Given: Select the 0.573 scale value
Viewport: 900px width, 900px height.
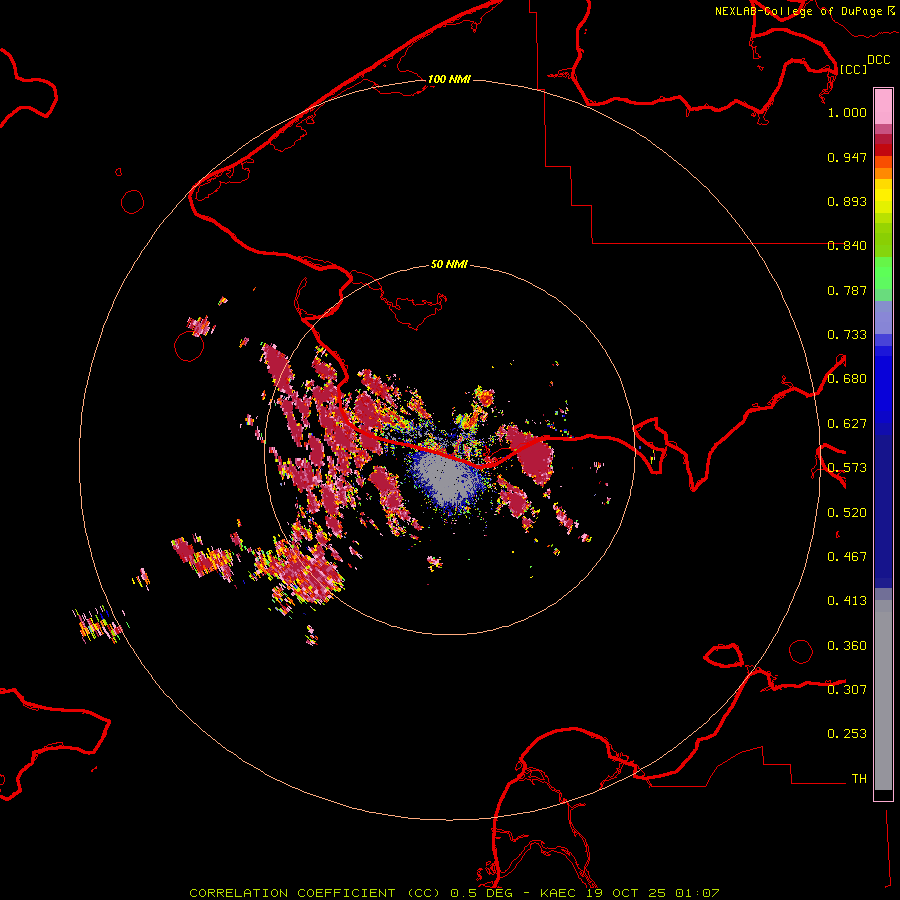Looking at the screenshot, I should point(847,468).
